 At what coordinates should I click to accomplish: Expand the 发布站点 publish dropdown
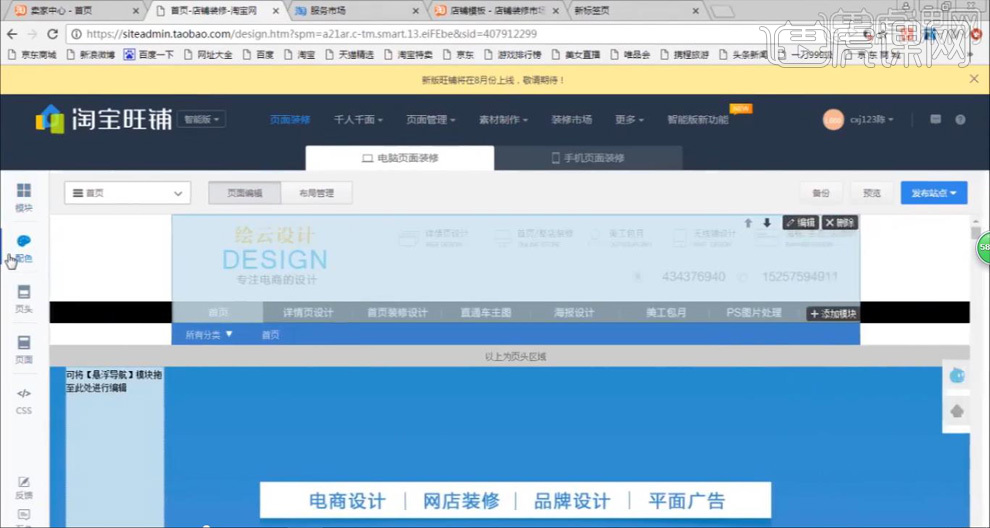coord(934,193)
